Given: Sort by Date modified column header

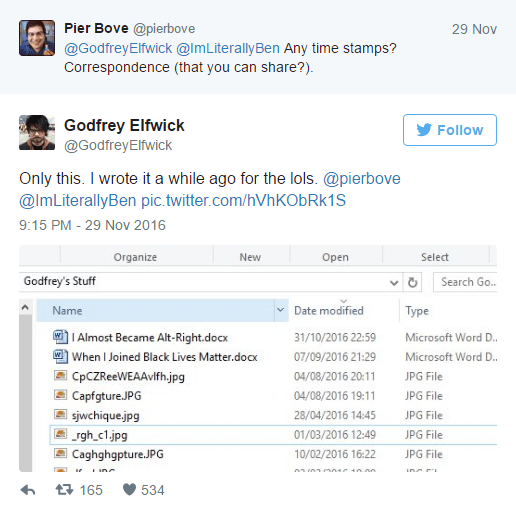Looking at the screenshot, I should (x=343, y=311).
